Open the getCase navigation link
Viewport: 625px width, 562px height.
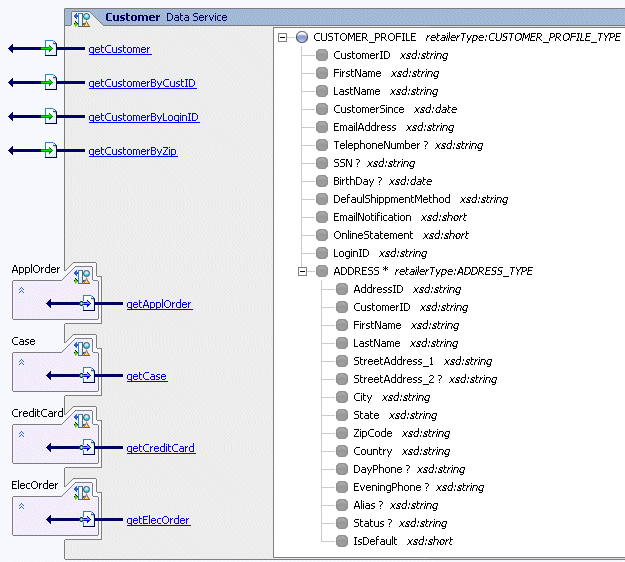[147, 376]
